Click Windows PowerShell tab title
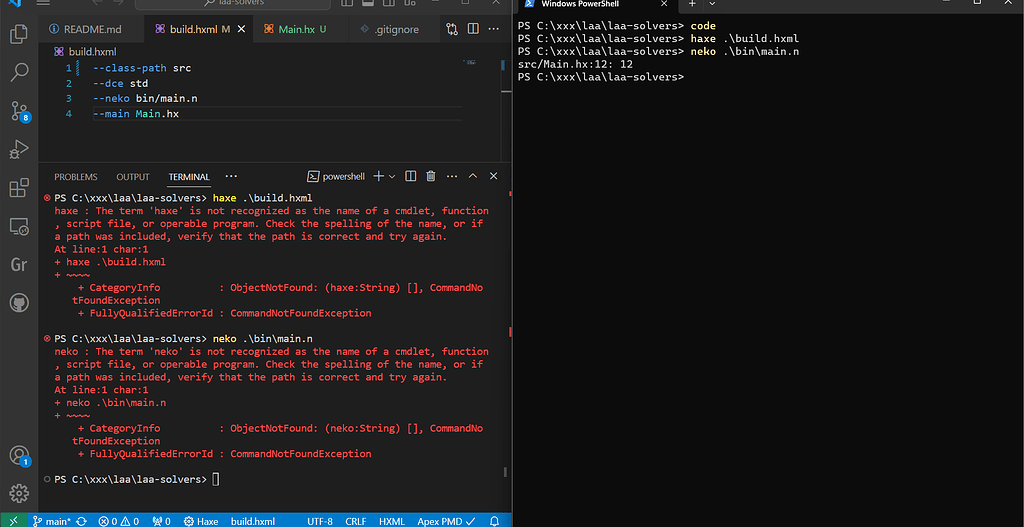 point(579,4)
